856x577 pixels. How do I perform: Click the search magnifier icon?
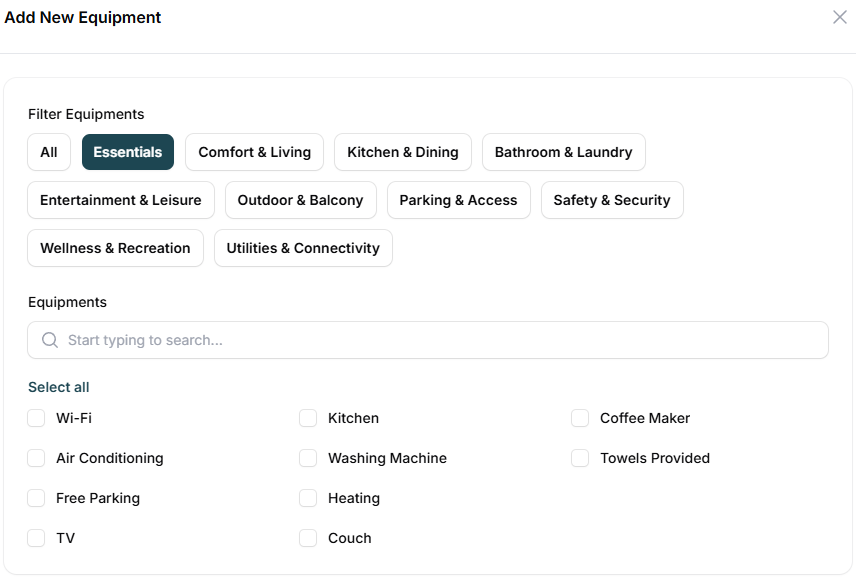point(50,340)
